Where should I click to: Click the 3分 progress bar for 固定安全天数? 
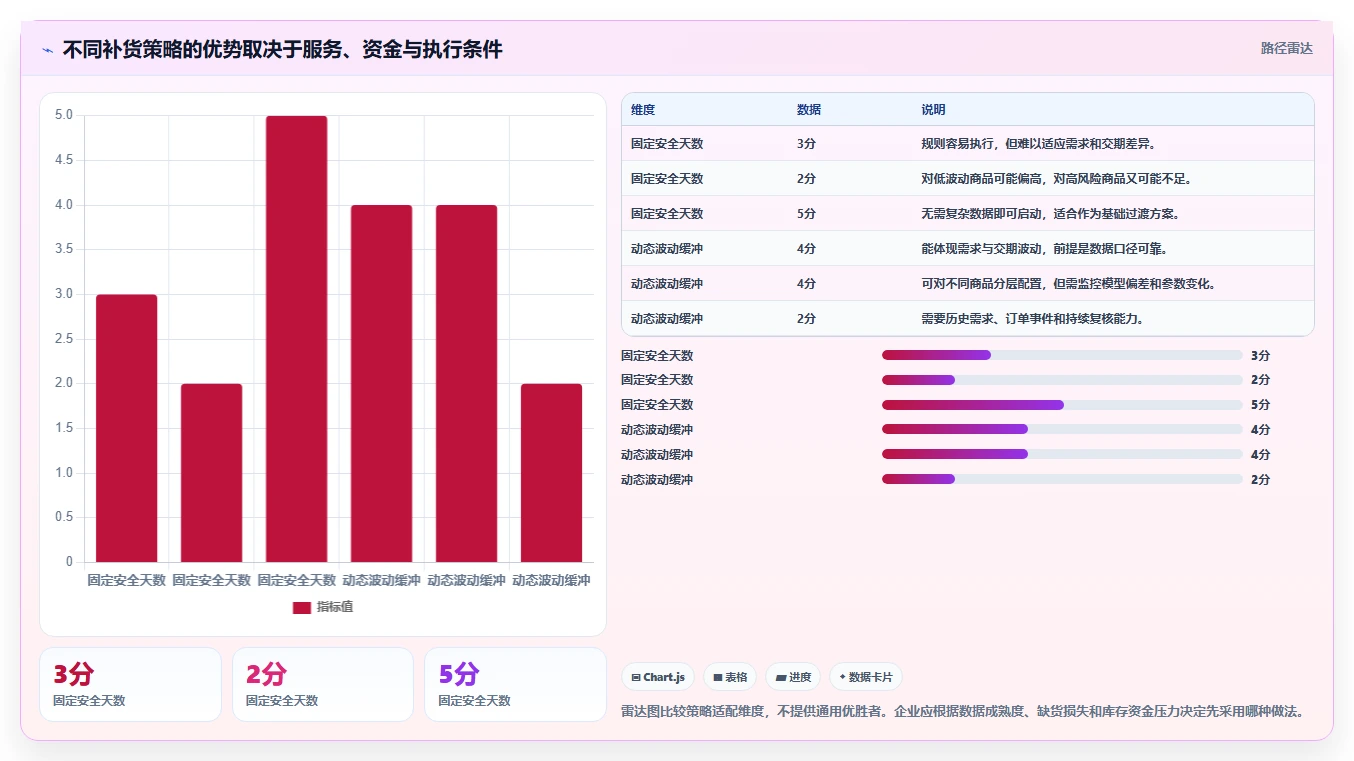[x=1062, y=355]
